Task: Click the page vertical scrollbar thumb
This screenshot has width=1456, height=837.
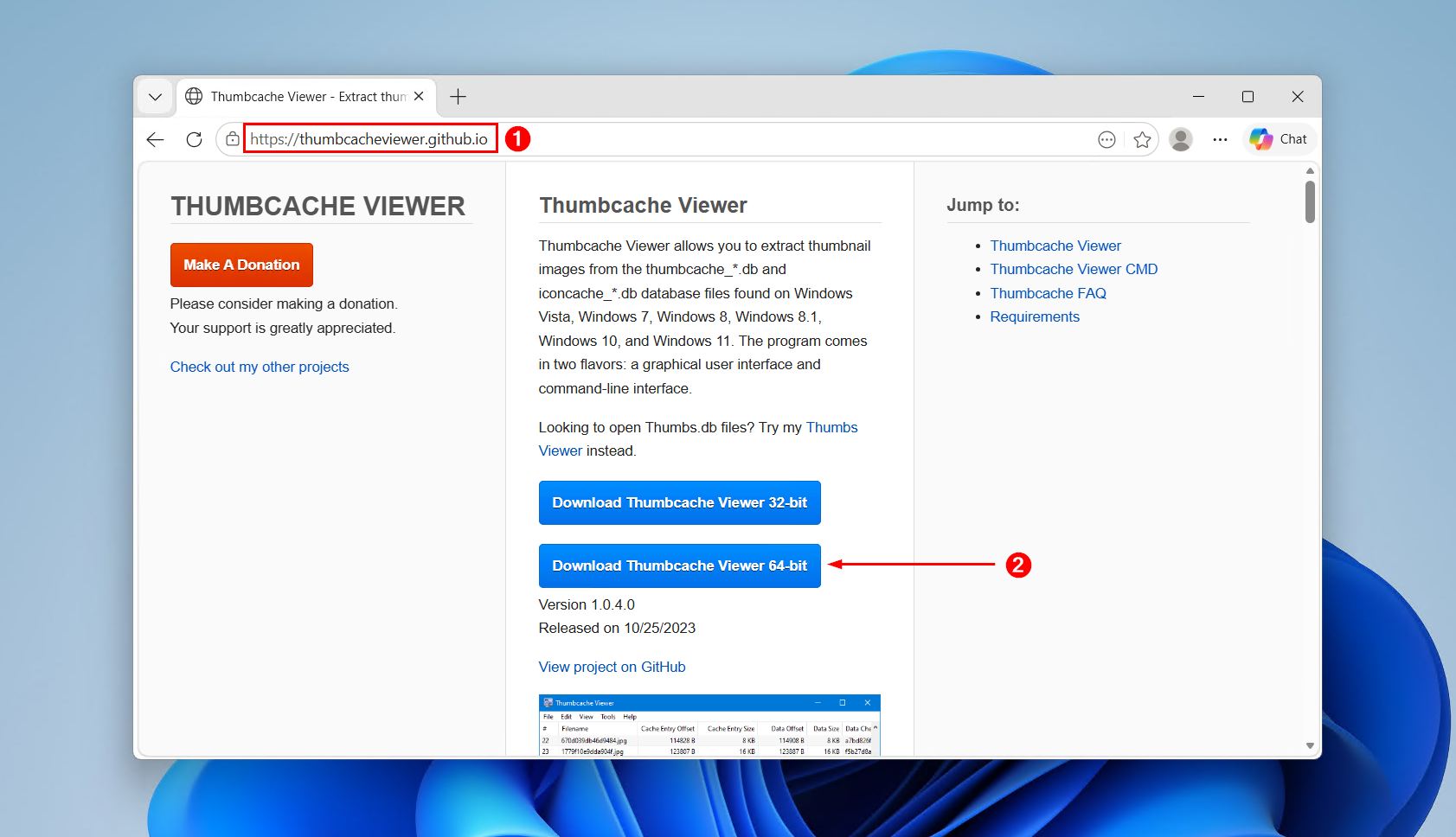Action: 1310,201
